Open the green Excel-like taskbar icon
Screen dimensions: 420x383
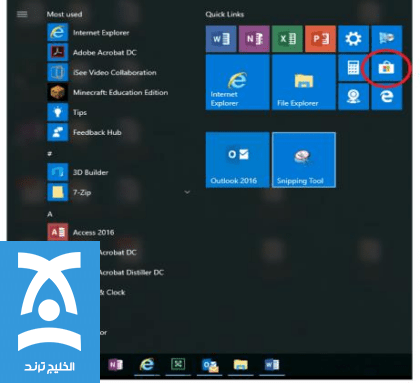coord(178,364)
